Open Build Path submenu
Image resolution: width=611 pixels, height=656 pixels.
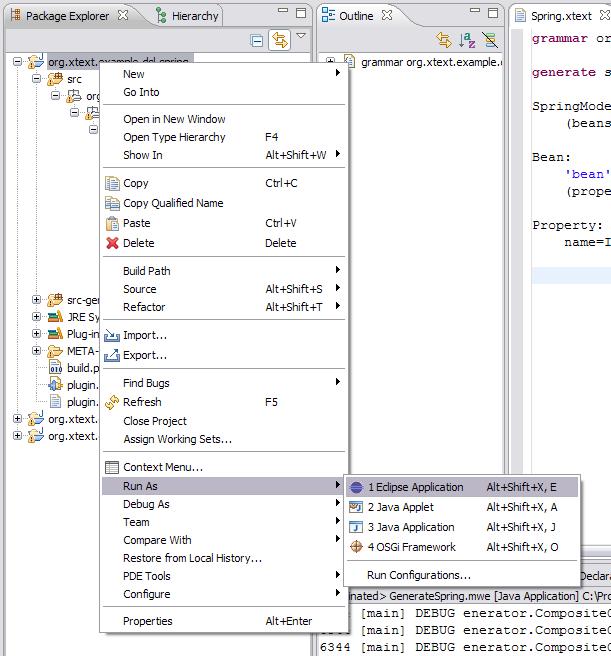click(x=224, y=271)
